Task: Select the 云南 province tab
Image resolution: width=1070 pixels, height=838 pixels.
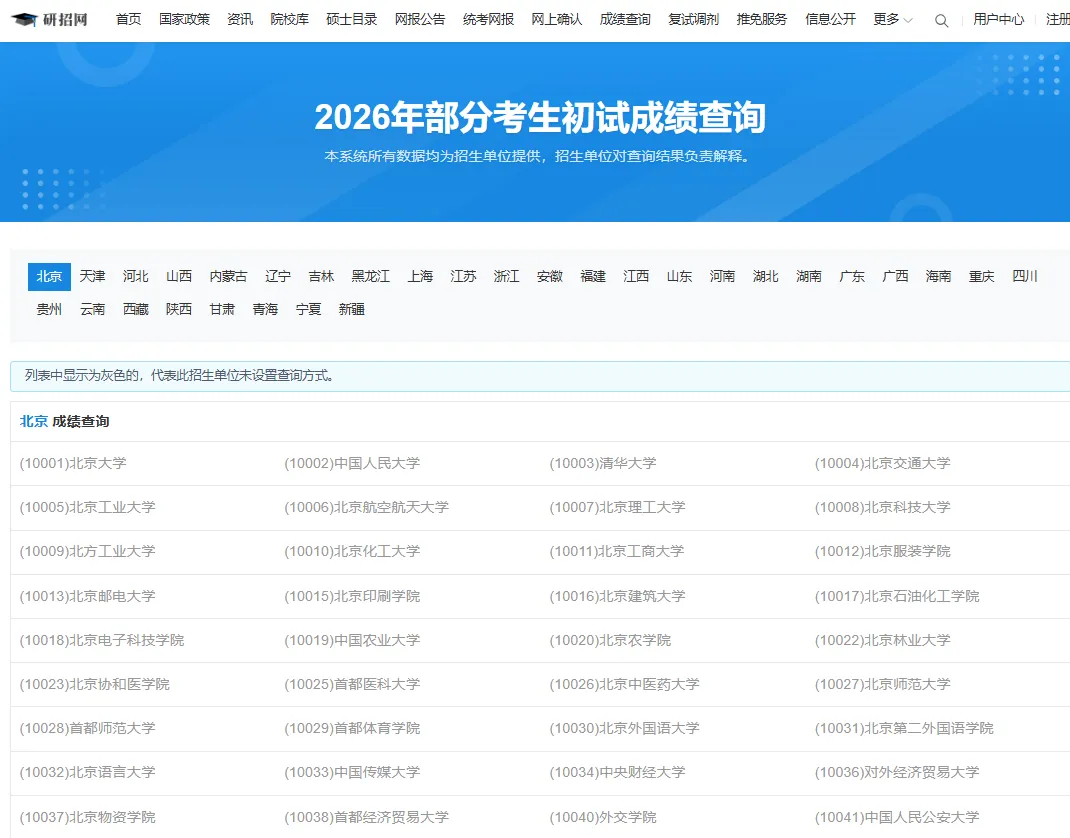Action: (x=92, y=310)
